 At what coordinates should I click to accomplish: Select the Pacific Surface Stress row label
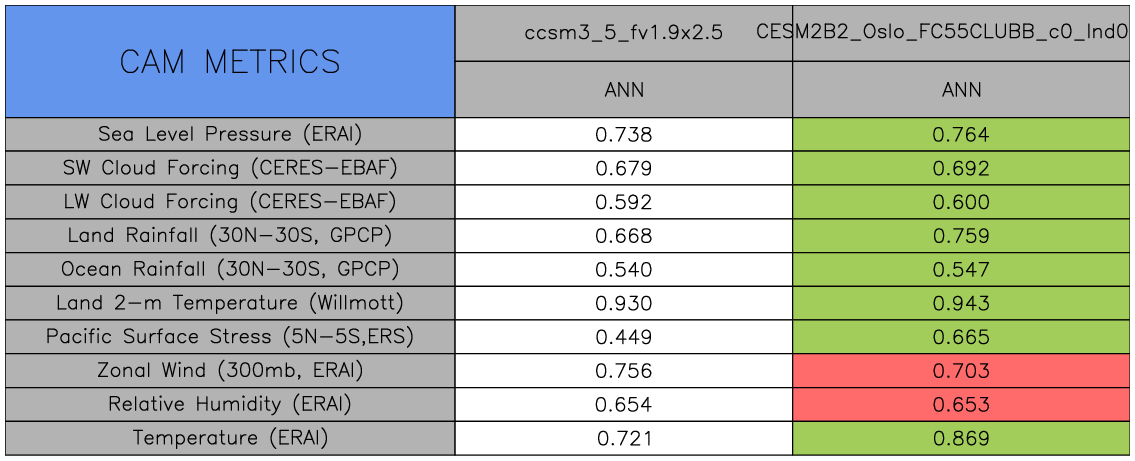230,337
